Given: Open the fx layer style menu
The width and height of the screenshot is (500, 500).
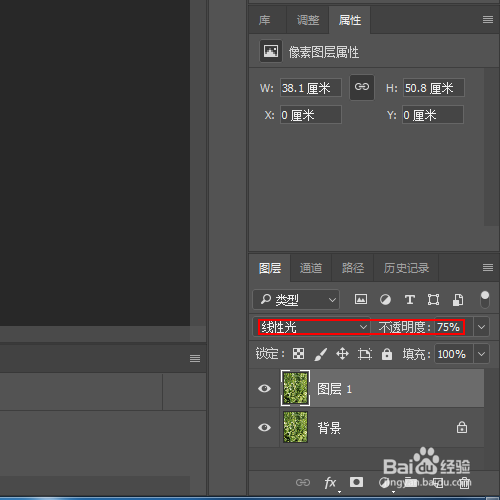Looking at the screenshot, I should [x=330, y=482].
